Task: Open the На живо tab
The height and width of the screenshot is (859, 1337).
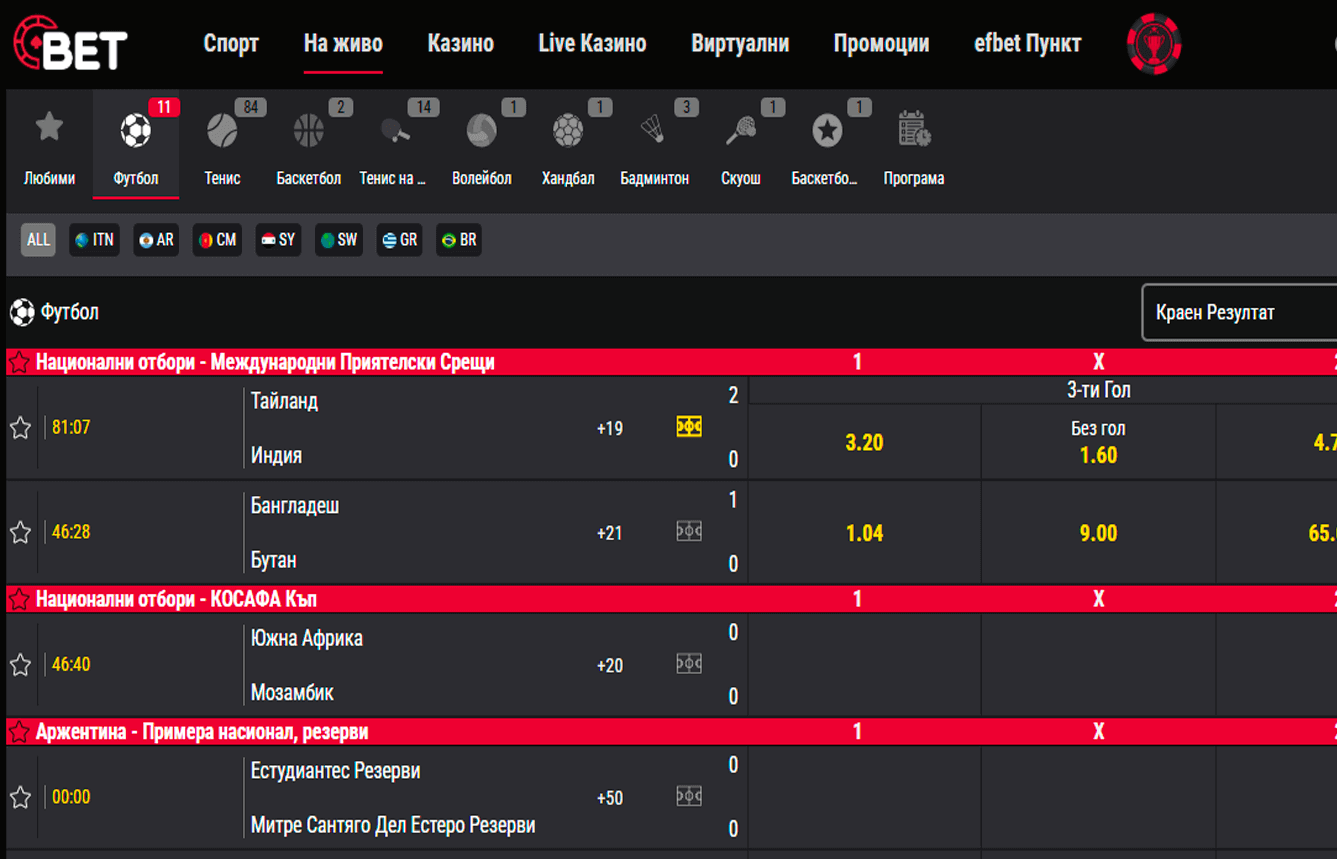Action: point(343,44)
